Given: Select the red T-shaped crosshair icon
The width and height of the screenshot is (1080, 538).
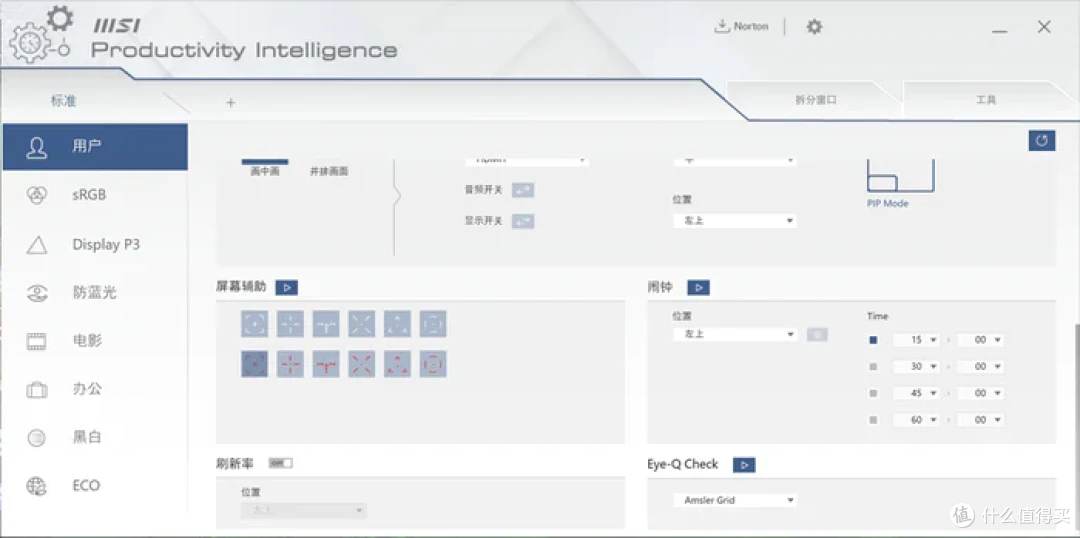Looking at the screenshot, I should click(x=326, y=364).
